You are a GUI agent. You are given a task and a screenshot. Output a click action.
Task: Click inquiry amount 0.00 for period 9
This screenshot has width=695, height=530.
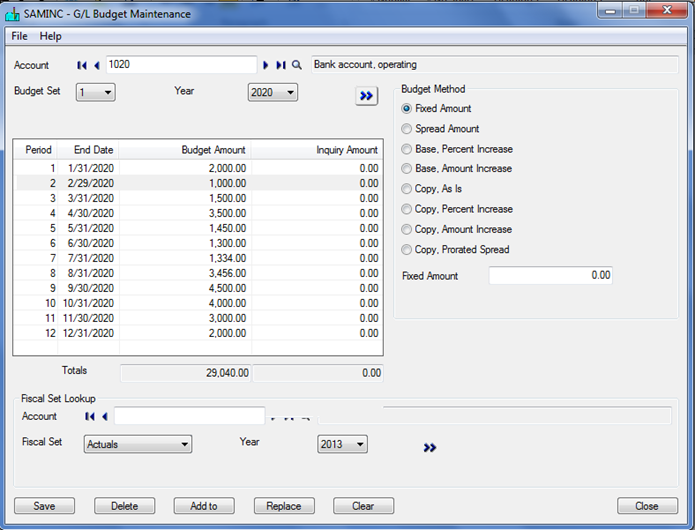click(x=316, y=288)
